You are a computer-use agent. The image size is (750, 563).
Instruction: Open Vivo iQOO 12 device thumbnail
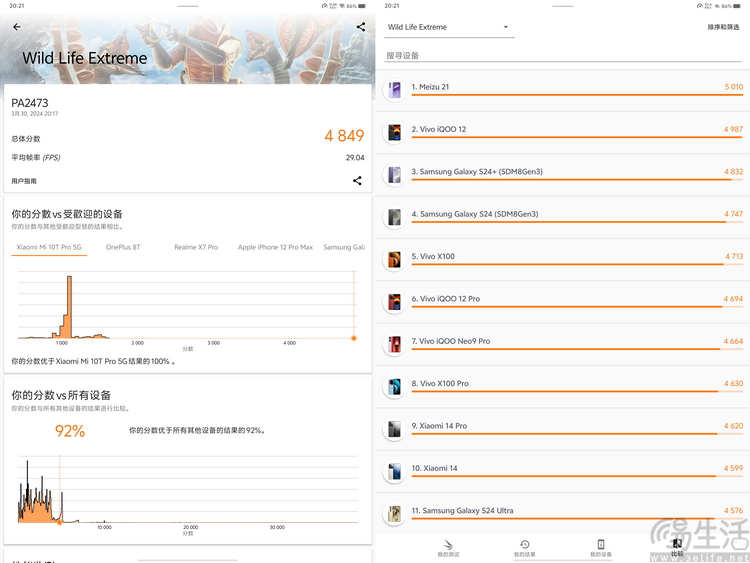(394, 132)
